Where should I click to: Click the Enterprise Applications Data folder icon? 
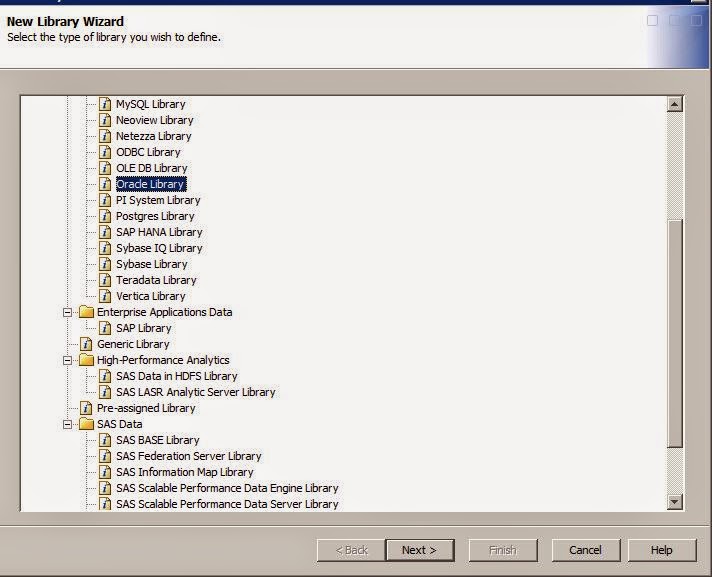pyautogui.click(x=86, y=312)
